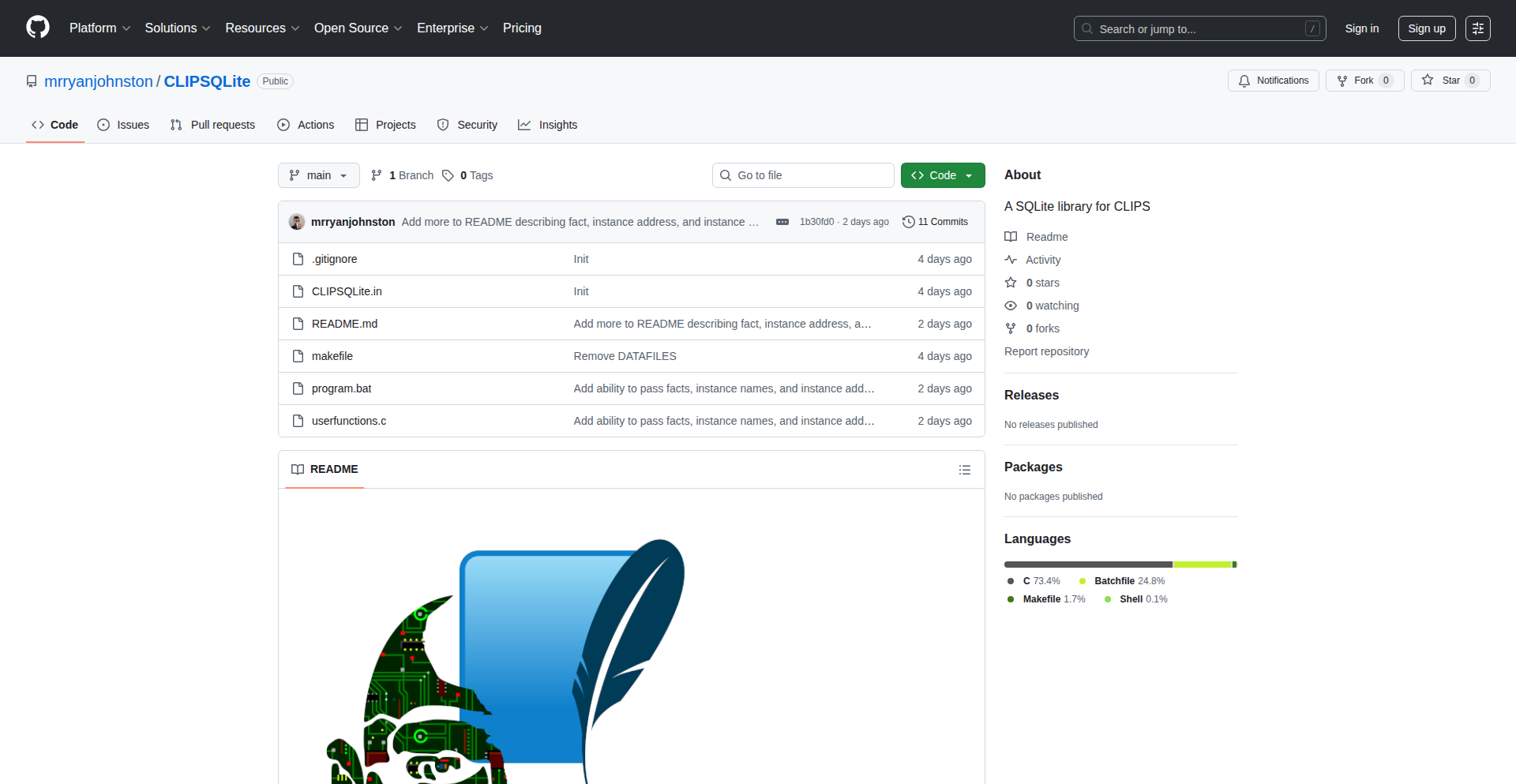This screenshot has height=784, width=1516.
Task: View the 0 watching link
Action: coord(1042,306)
